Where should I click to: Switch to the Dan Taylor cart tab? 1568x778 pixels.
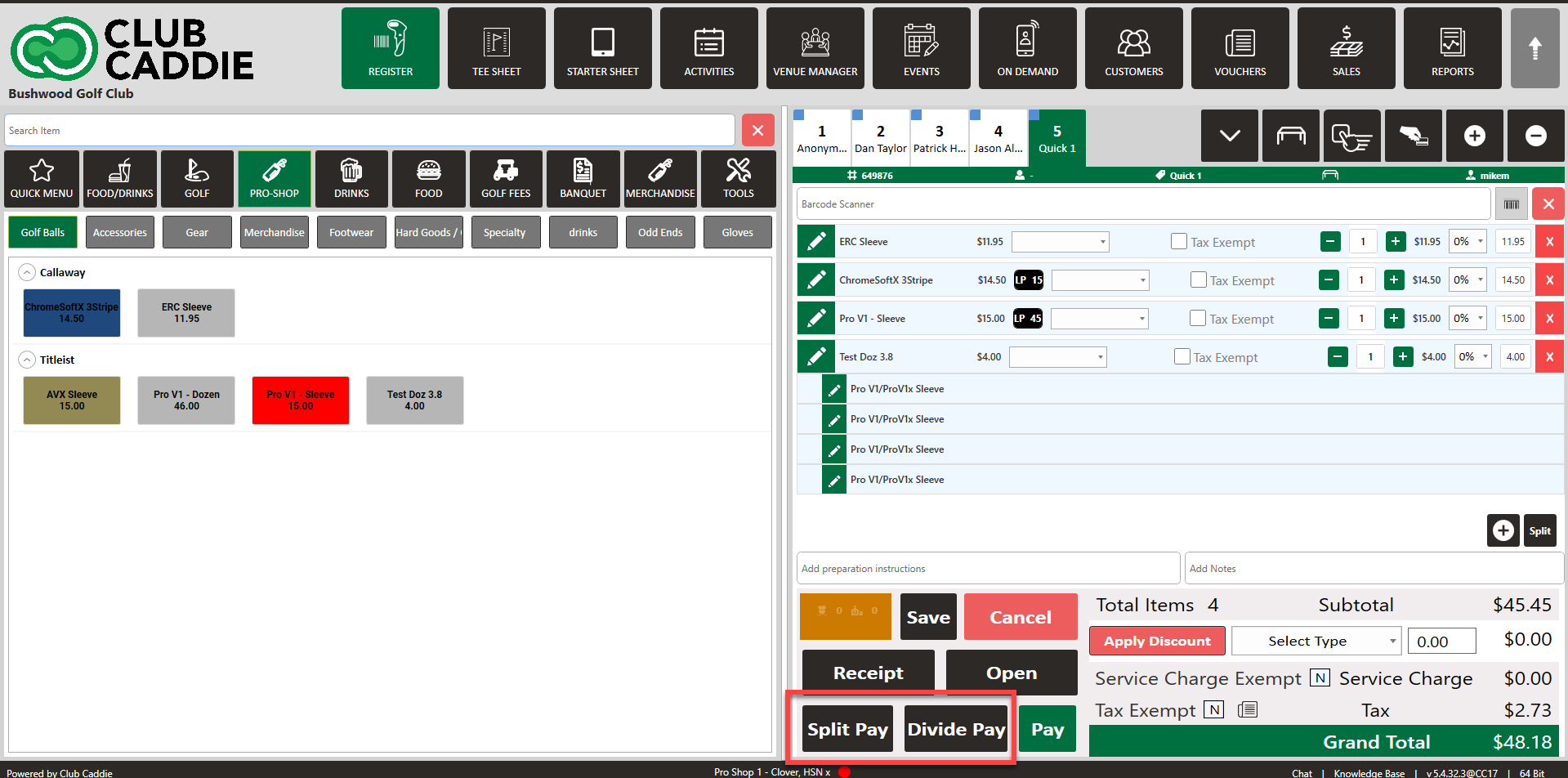pos(880,138)
